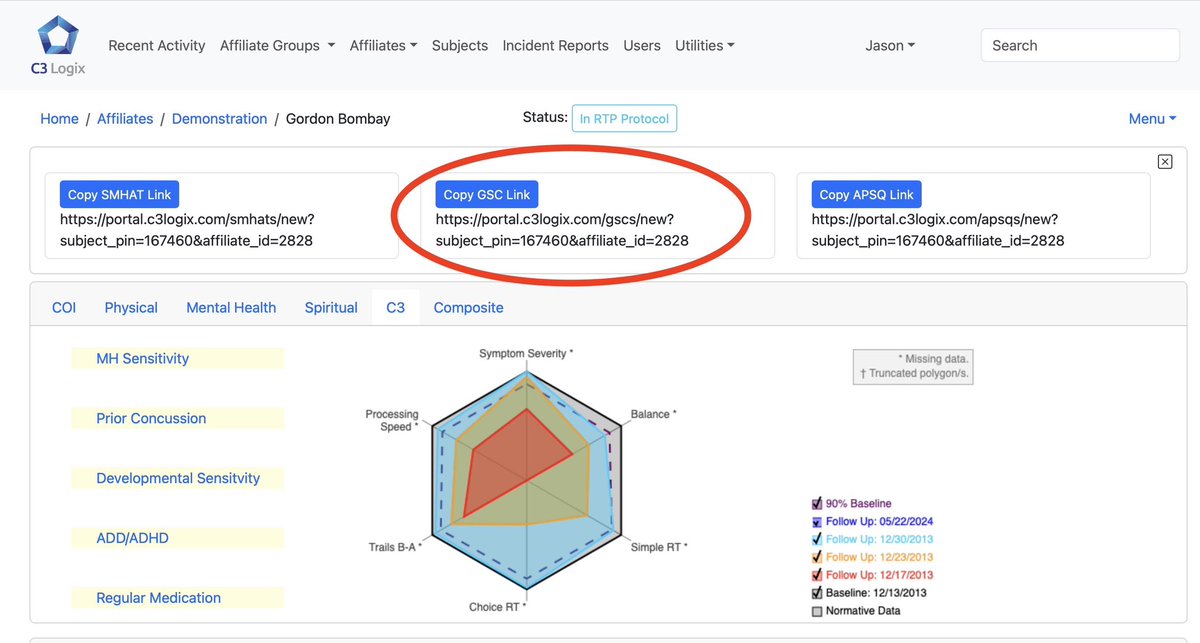Open the Users page

click(642, 45)
